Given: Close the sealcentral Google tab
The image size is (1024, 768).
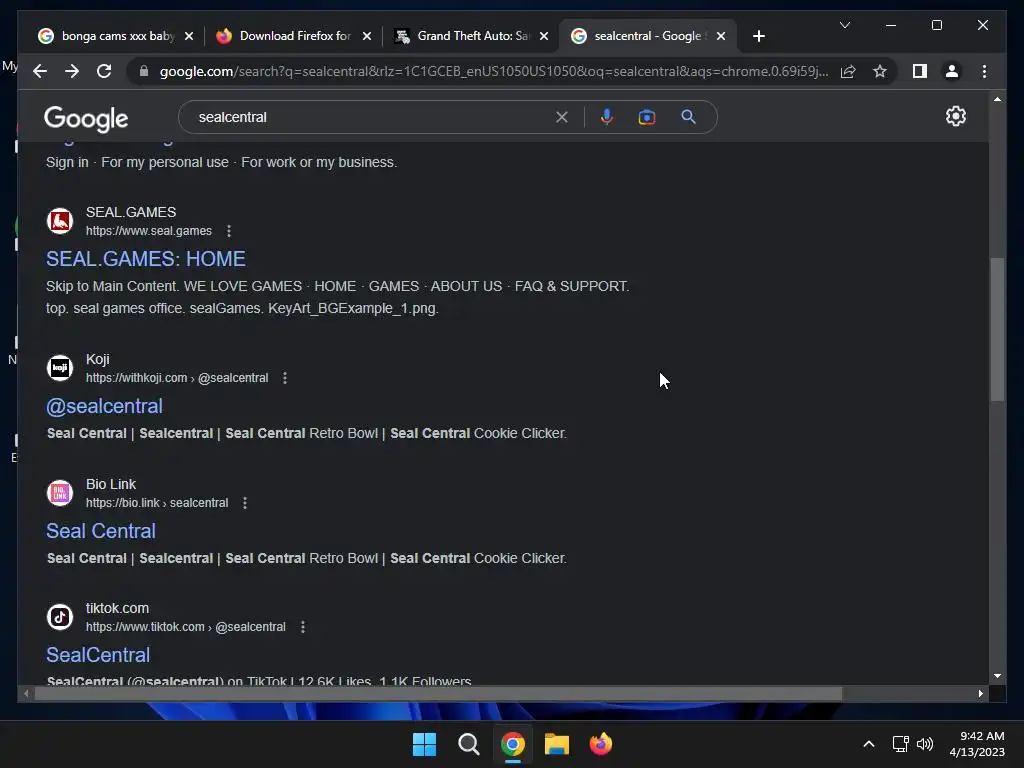Looking at the screenshot, I should (721, 36).
